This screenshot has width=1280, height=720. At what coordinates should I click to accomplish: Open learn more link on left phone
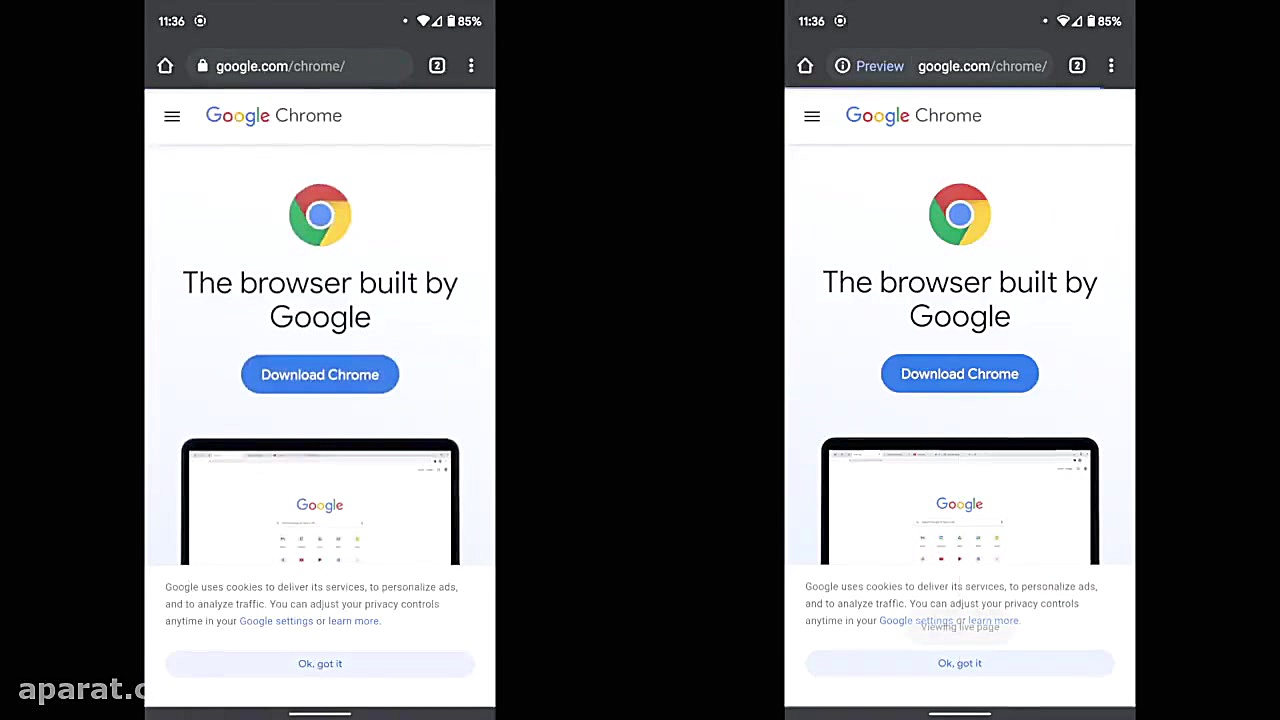[354, 621]
